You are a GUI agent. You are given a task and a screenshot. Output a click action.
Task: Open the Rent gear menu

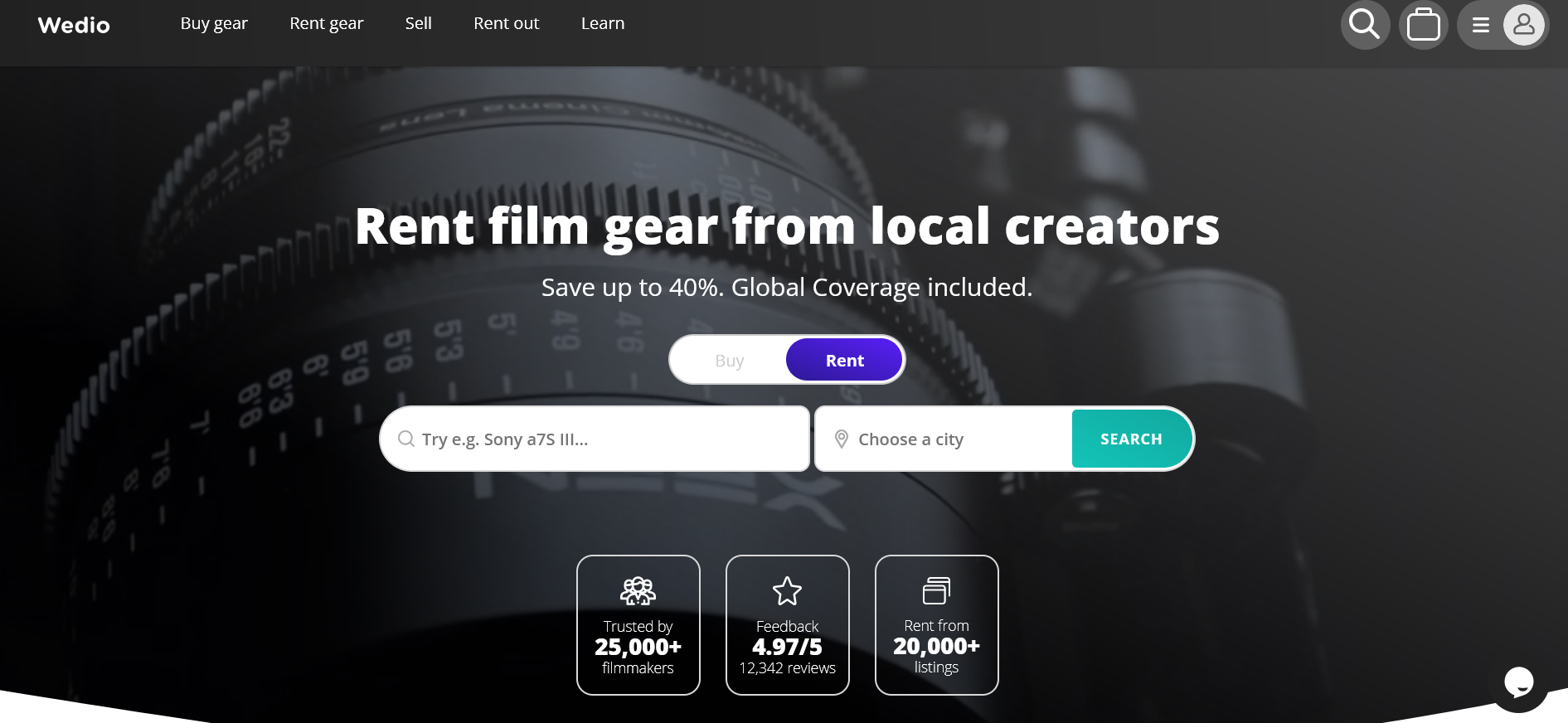pos(327,23)
